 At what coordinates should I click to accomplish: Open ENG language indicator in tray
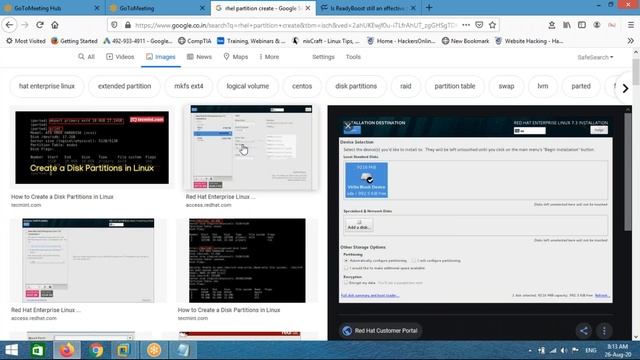coord(590,350)
